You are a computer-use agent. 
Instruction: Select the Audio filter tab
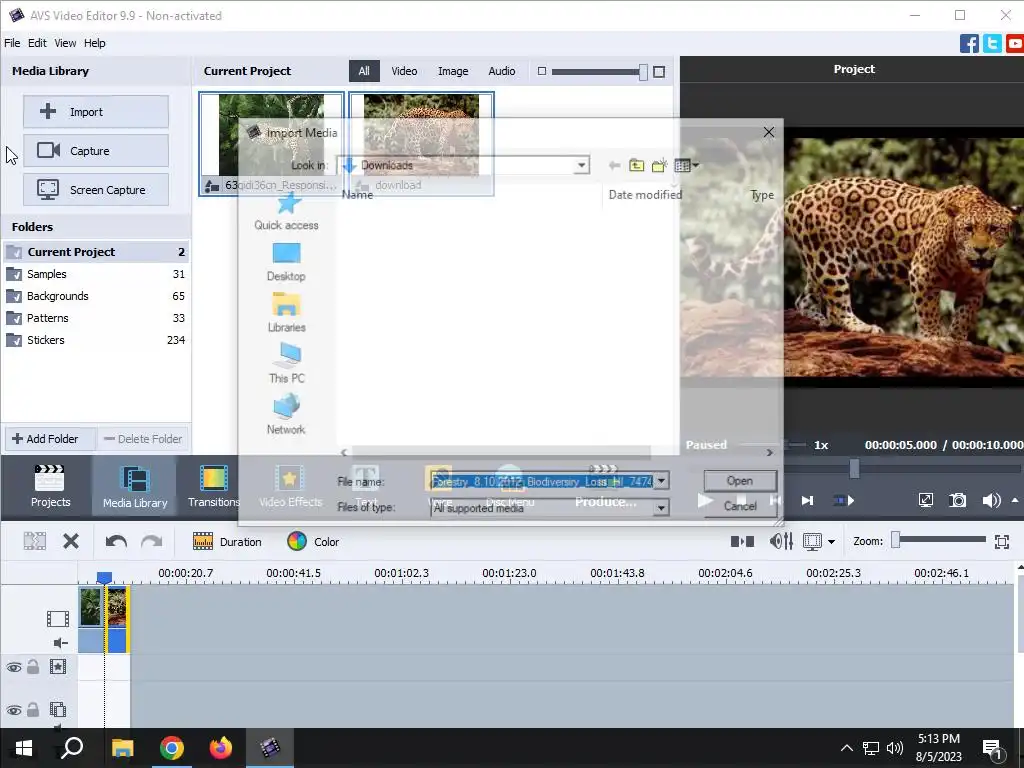tap(502, 71)
